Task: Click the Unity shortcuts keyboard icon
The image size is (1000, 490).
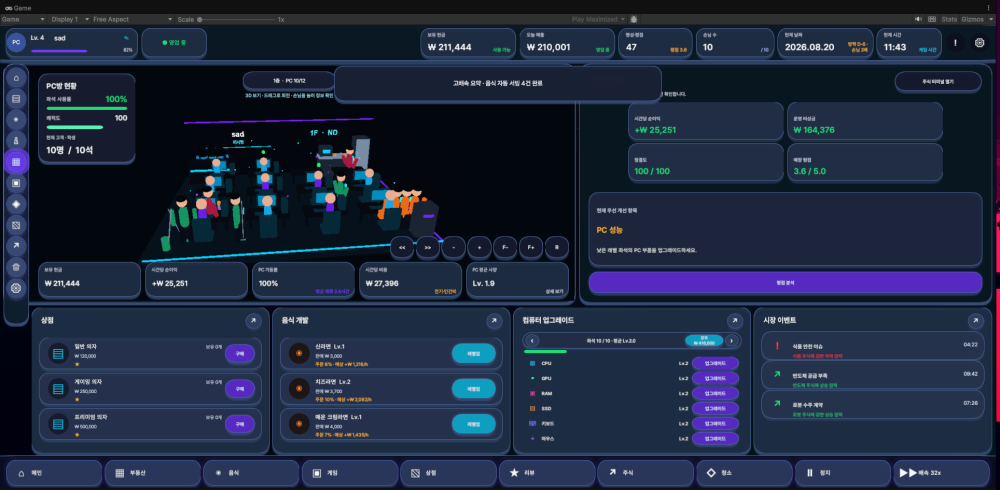Action: (932, 20)
